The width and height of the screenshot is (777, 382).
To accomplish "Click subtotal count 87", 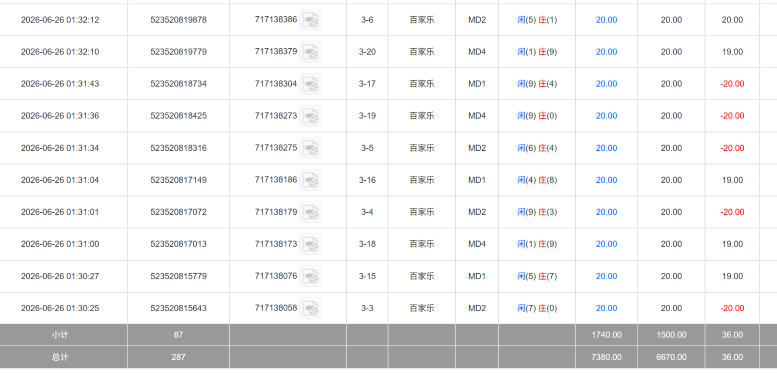I will (x=178, y=335).
